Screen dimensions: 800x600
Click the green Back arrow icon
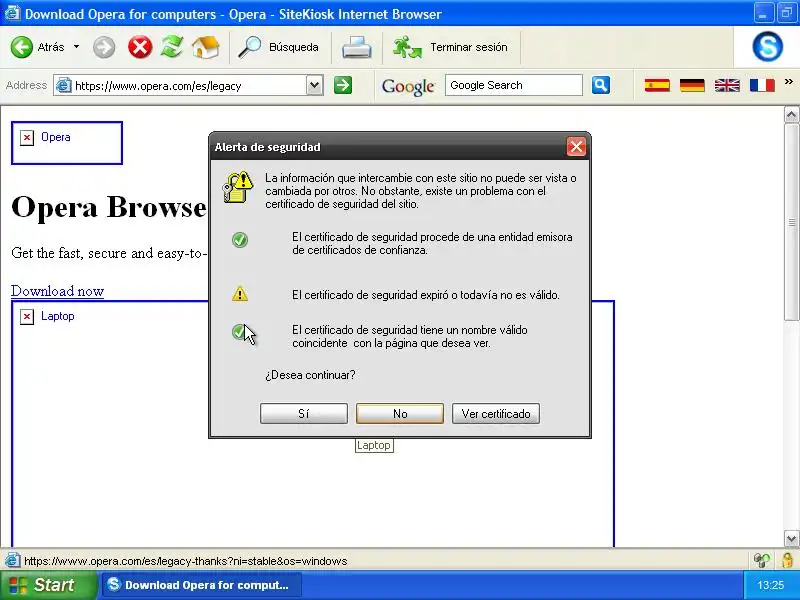pyautogui.click(x=21, y=47)
